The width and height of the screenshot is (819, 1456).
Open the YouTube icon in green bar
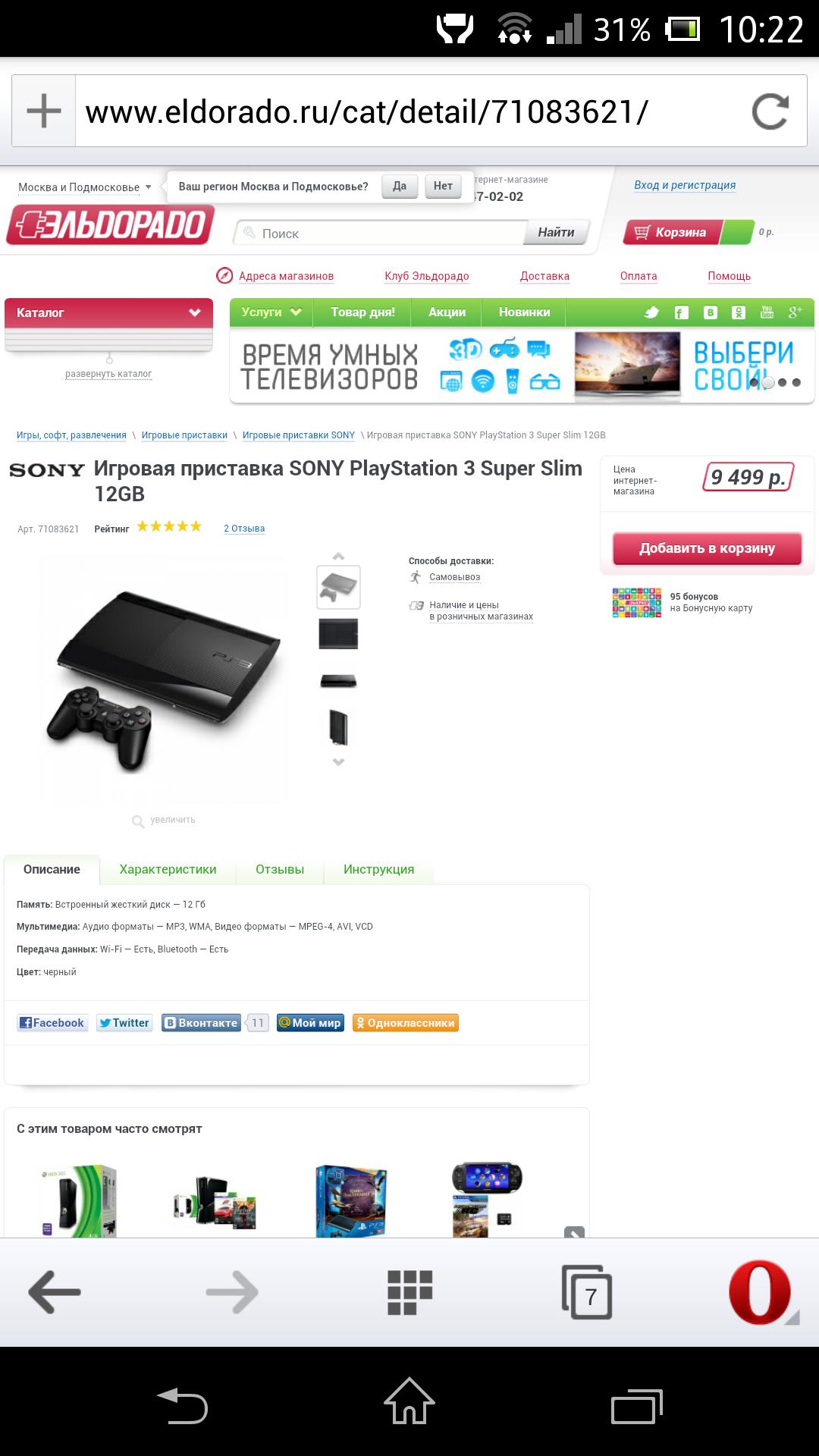click(x=767, y=312)
